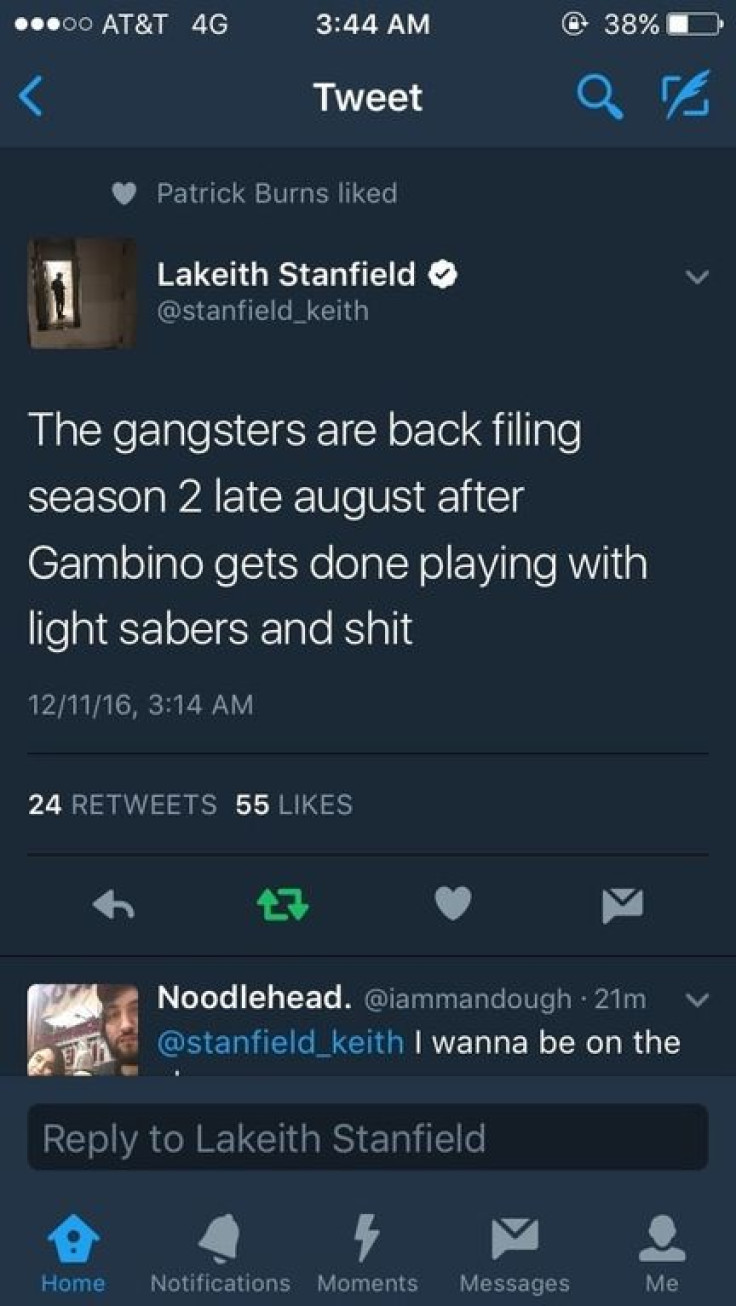736x1306 pixels.
Task: Open Lakeith Stanfield profile picture
Action: [x=82, y=293]
